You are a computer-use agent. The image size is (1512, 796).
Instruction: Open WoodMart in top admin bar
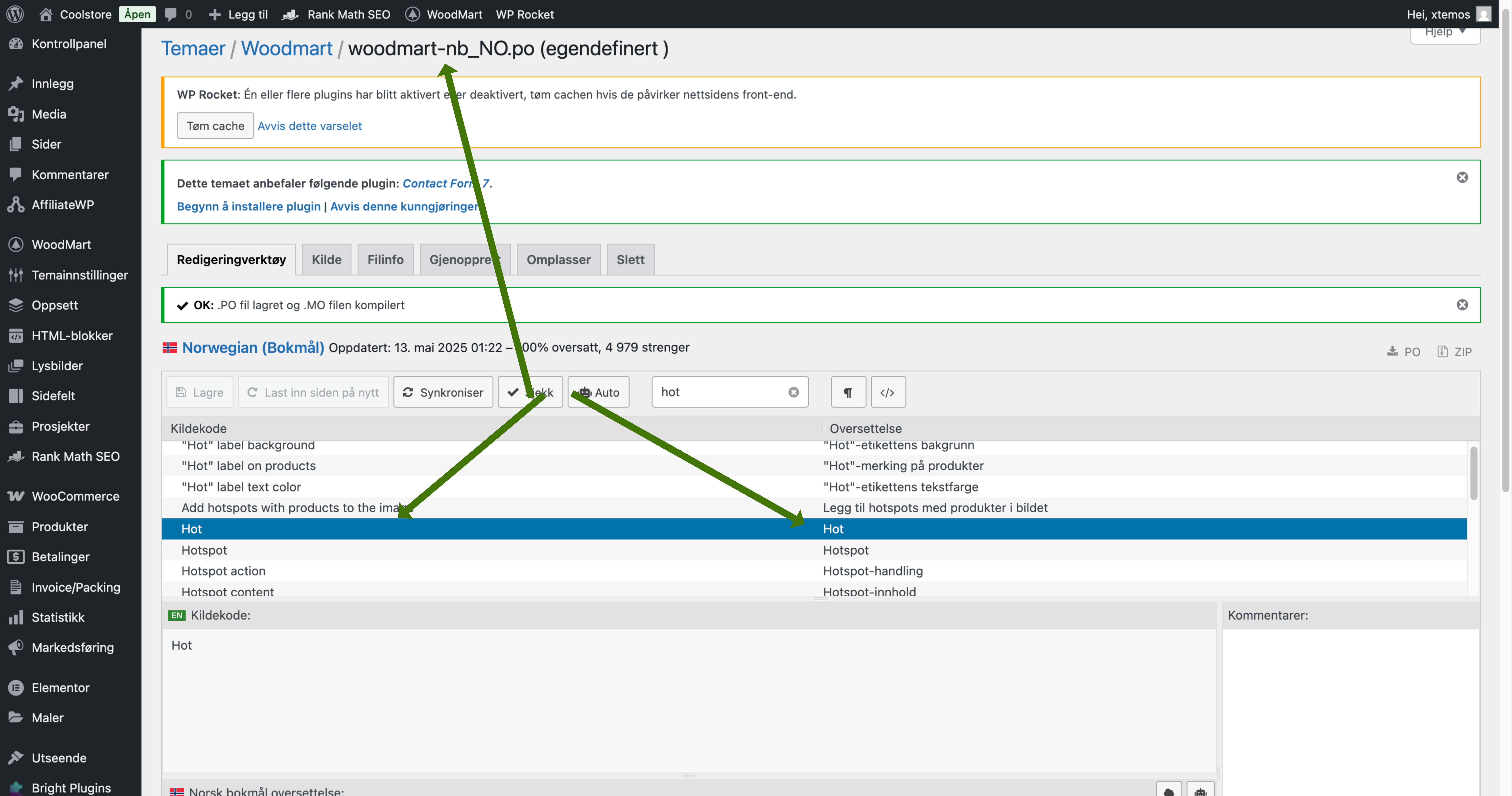[x=444, y=14]
